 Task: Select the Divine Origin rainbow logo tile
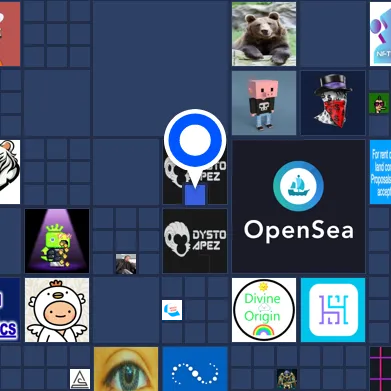click(264, 310)
